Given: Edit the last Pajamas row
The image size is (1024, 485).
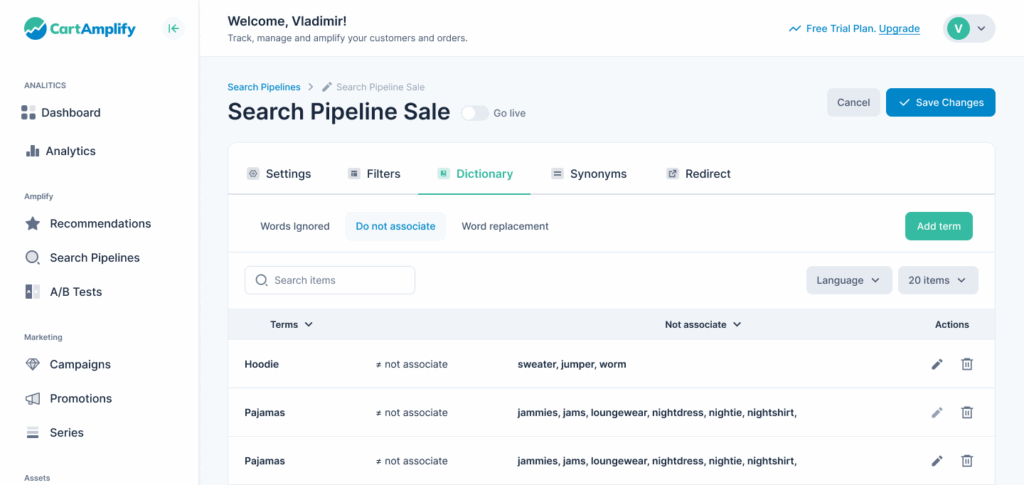Looking at the screenshot, I should (937, 461).
